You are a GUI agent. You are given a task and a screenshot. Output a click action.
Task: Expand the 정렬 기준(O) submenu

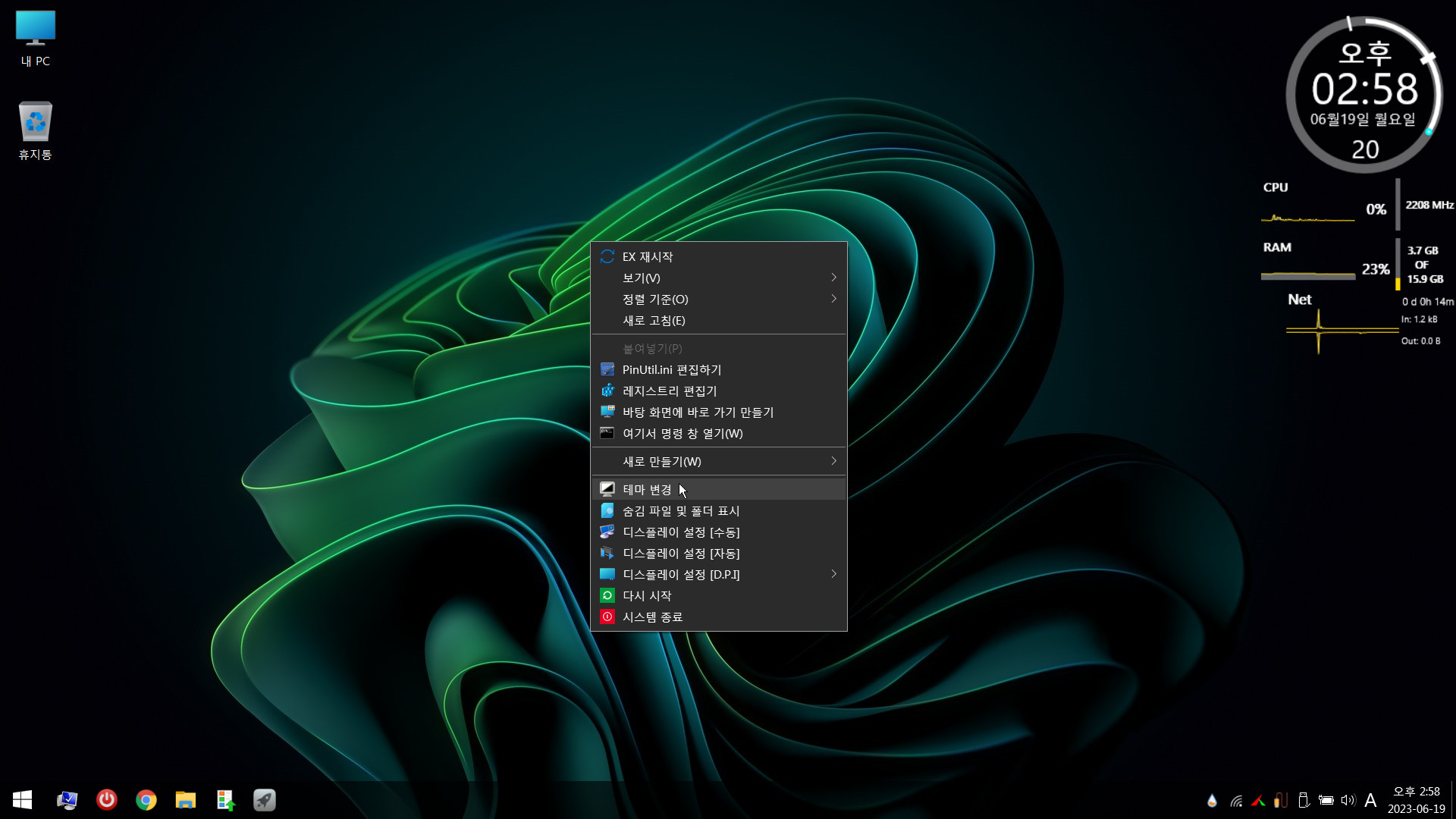(719, 299)
